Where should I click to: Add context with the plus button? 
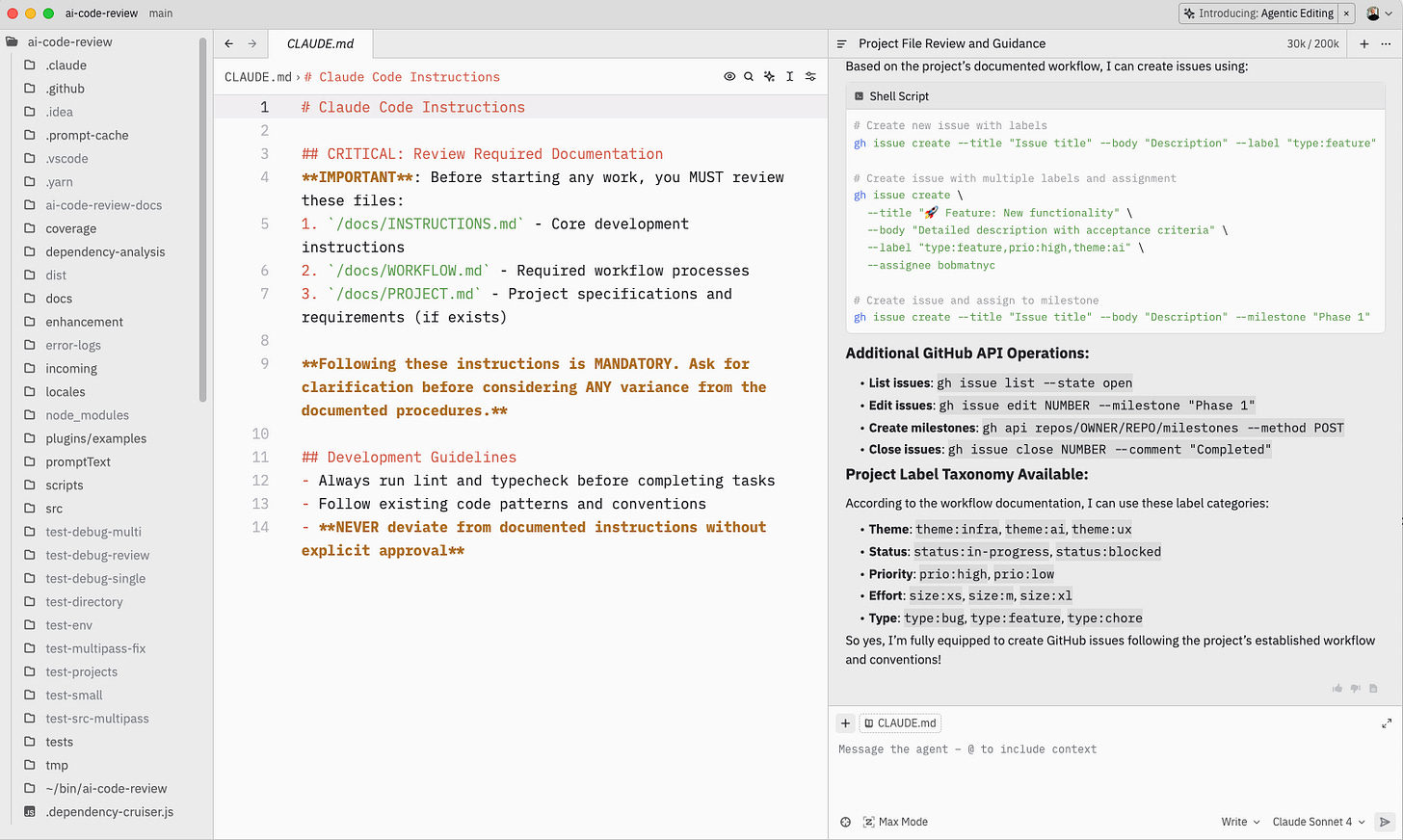[x=845, y=722]
